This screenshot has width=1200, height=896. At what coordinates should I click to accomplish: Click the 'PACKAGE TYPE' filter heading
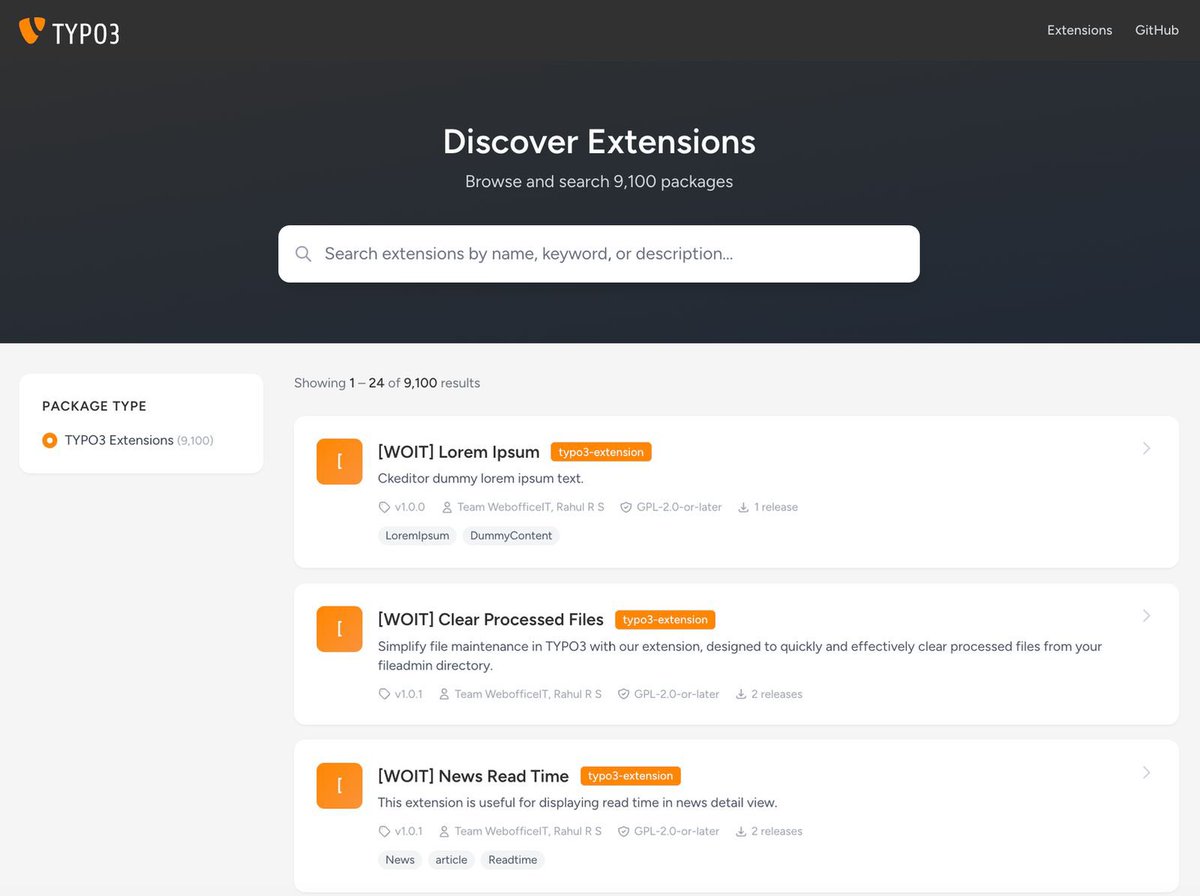tap(94, 406)
